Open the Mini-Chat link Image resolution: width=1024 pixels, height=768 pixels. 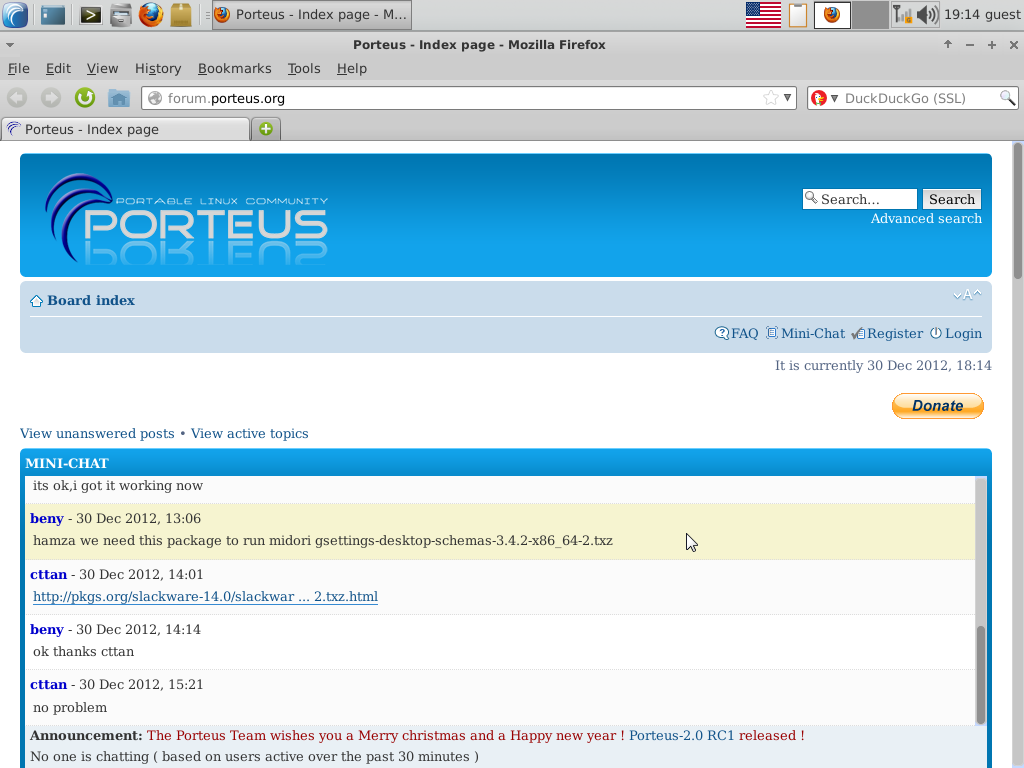tap(812, 334)
